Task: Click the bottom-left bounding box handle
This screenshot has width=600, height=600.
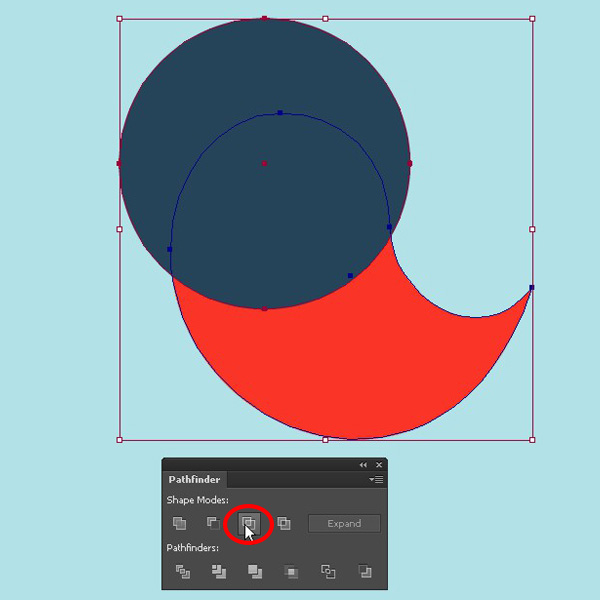Action: click(119, 440)
